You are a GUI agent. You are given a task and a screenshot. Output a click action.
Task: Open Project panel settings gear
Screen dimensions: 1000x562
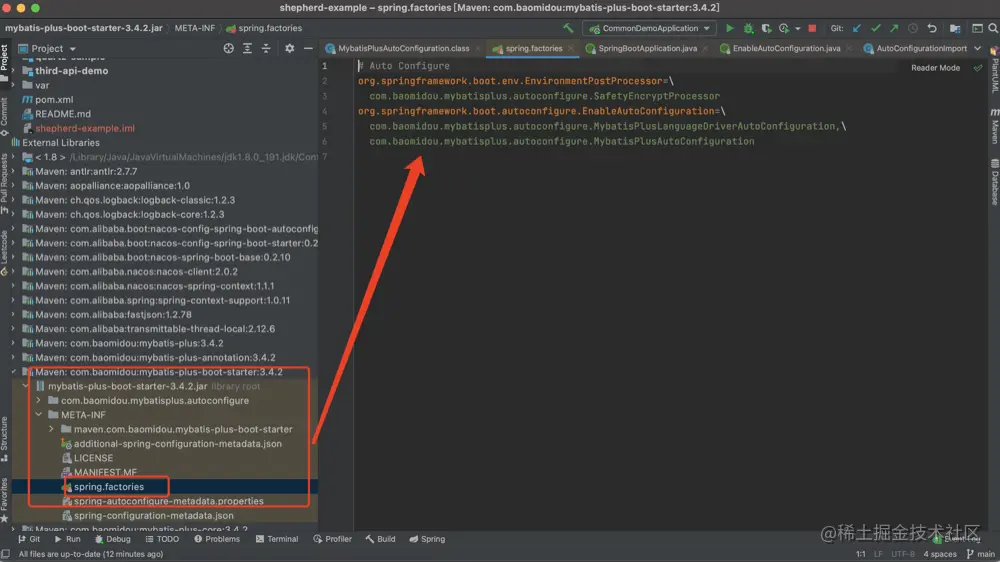pos(290,48)
